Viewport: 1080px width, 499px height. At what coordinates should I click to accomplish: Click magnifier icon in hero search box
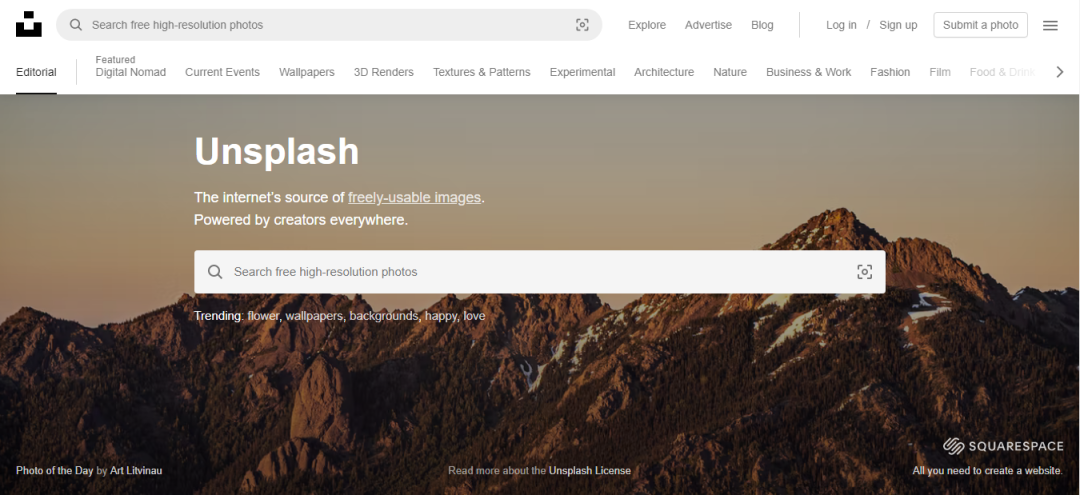[215, 272]
